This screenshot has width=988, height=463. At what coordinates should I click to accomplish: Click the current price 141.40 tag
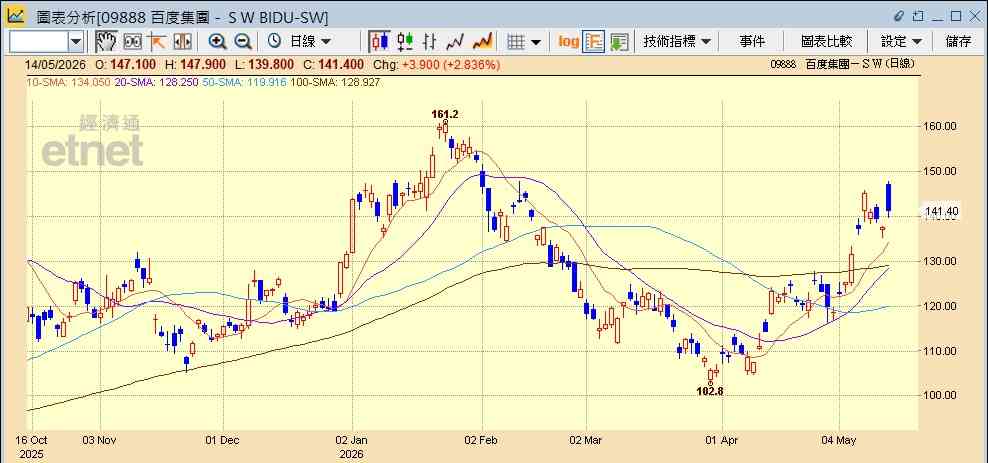(942, 212)
